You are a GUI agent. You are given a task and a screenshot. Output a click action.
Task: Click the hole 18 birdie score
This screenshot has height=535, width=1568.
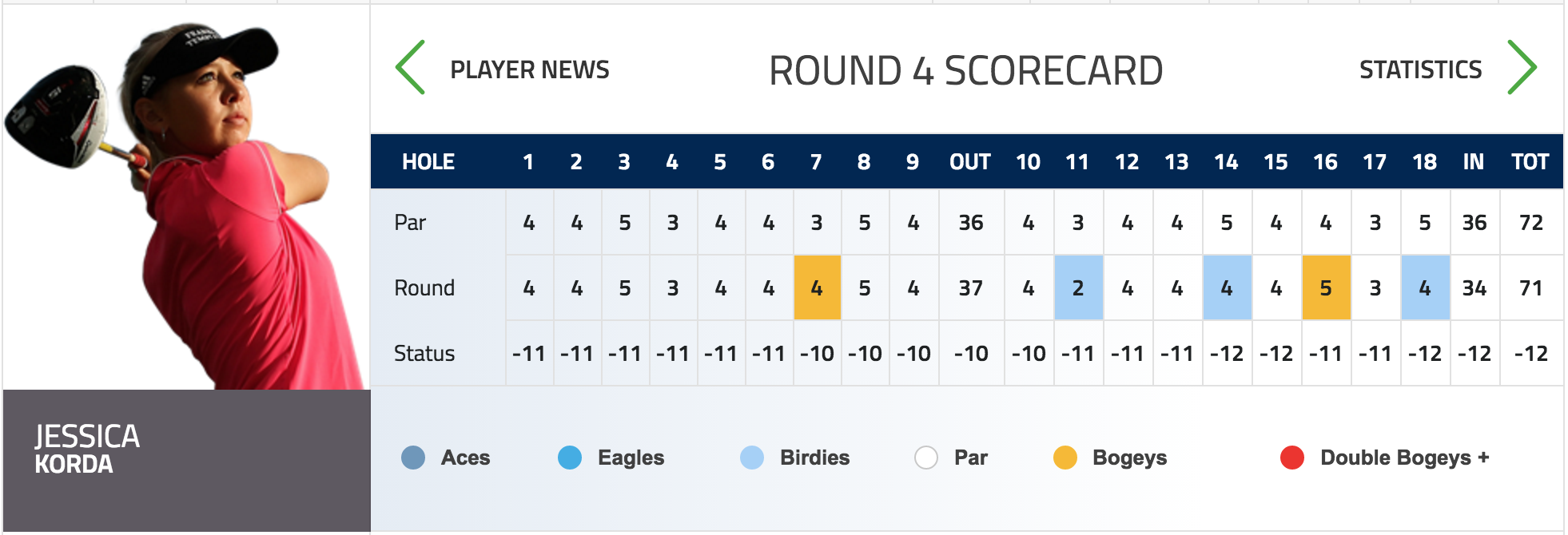[x=1425, y=287]
